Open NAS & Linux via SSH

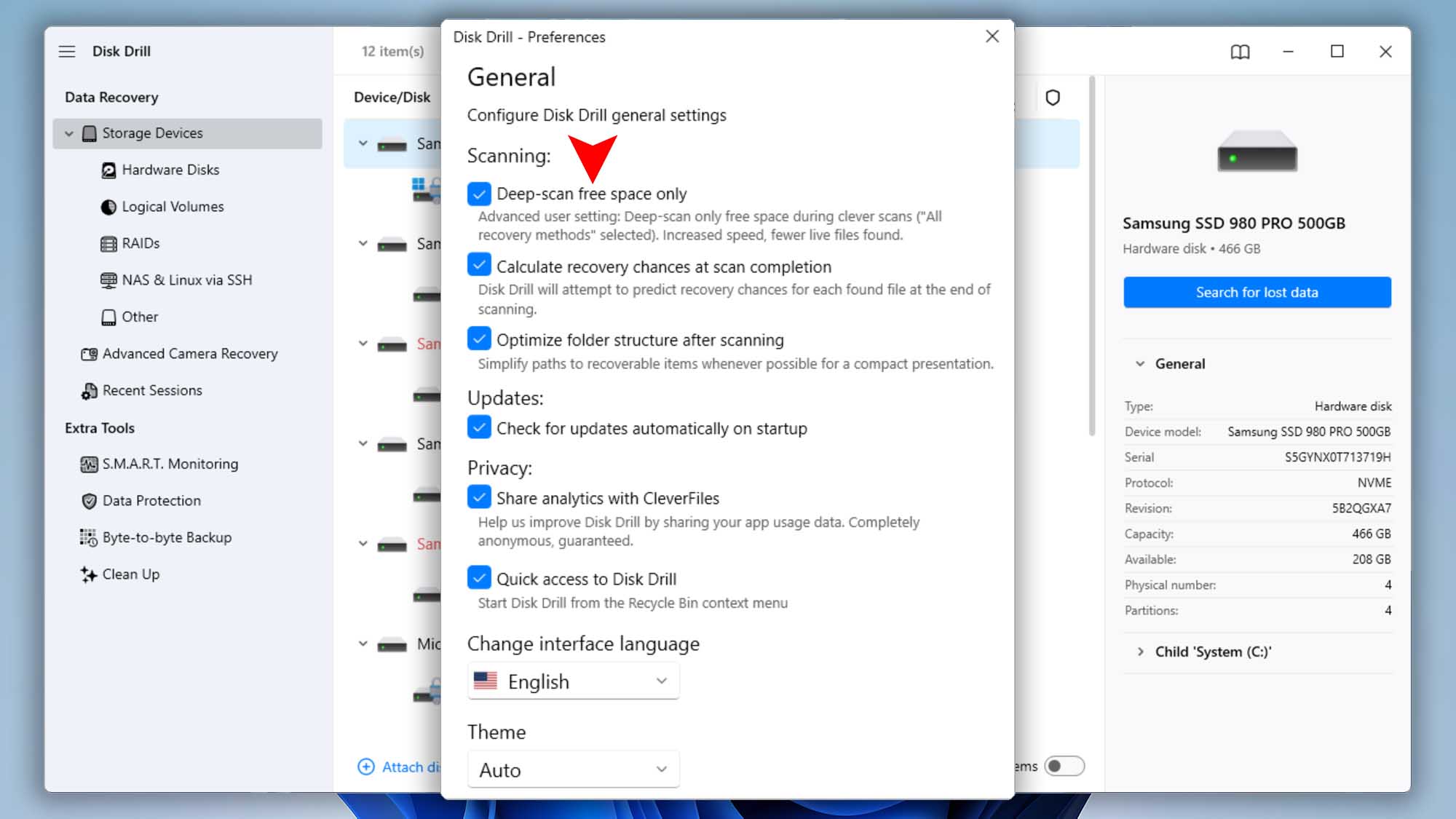pyautogui.click(x=187, y=280)
